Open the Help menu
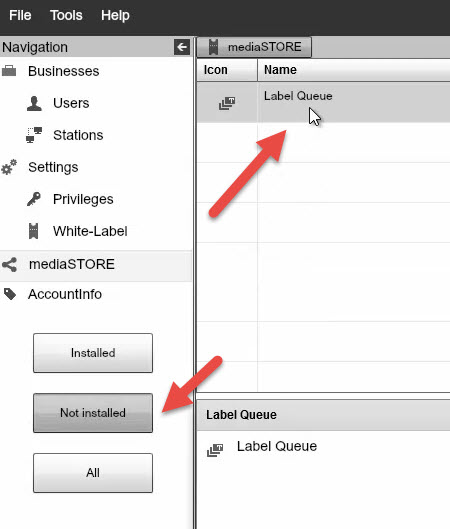Viewport: 450px width, 529px height. (115, 15)
